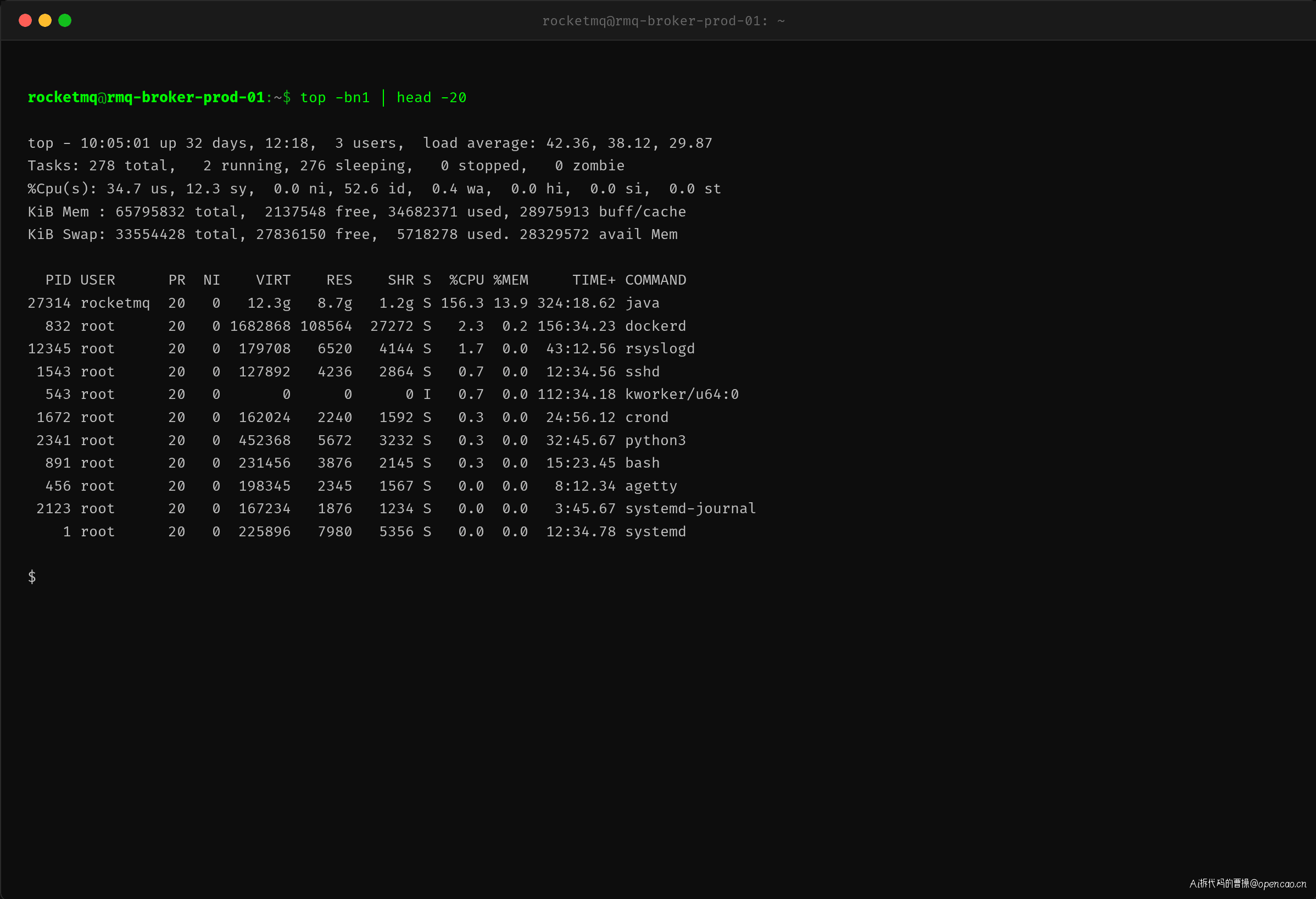1316x899 pixels.
Task: Click the agetty command name
Action: pos(651,486)
